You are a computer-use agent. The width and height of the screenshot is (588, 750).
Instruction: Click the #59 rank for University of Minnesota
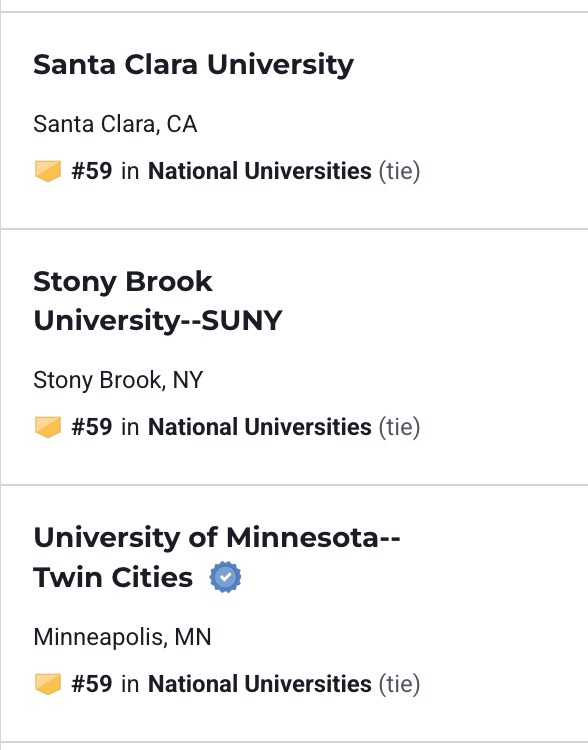(92, 684)
